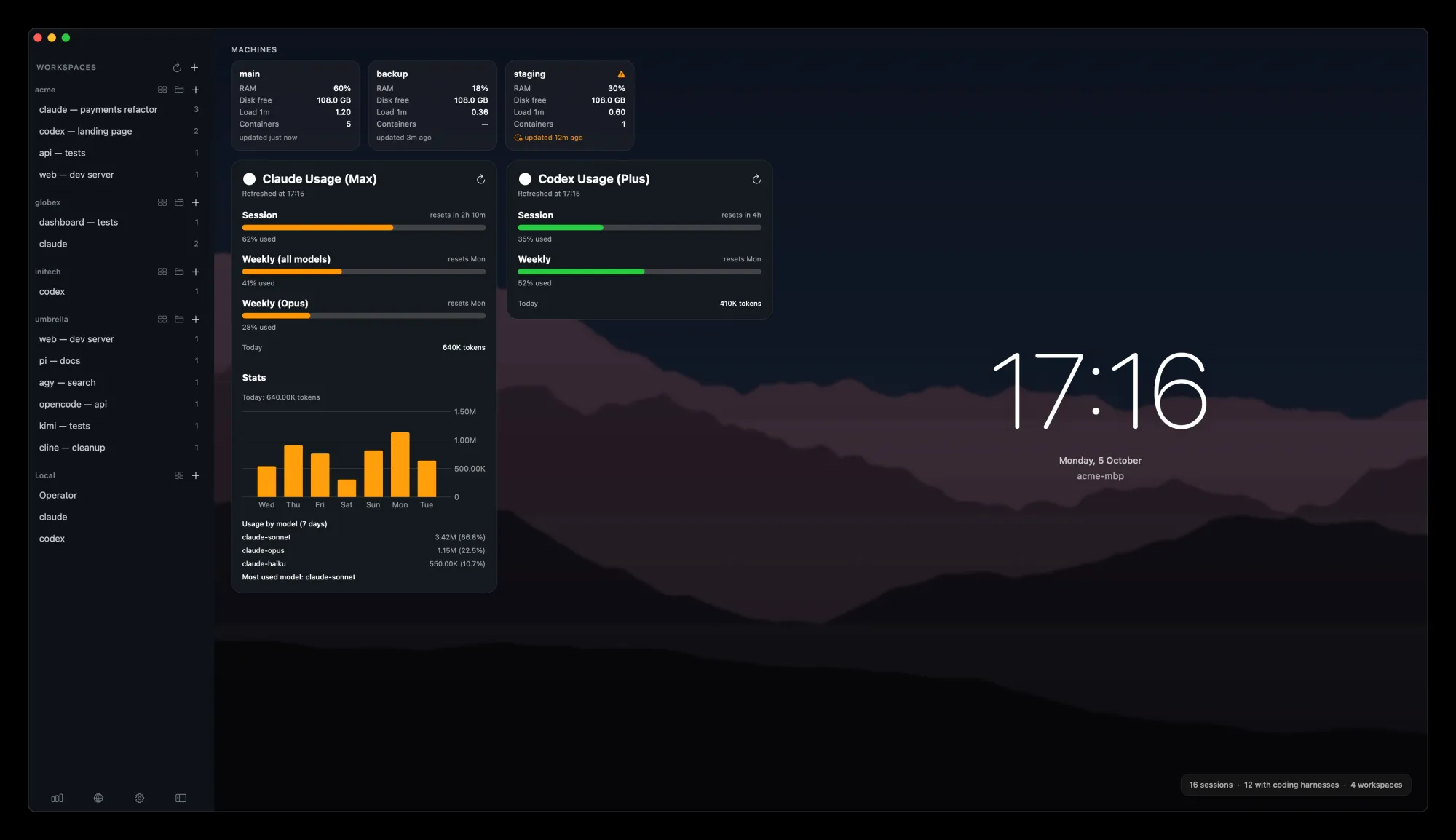The height and width of the screenshot is (840, 1456).
Task: Click the claude-sonnet usage row
Action: point(363,537)
